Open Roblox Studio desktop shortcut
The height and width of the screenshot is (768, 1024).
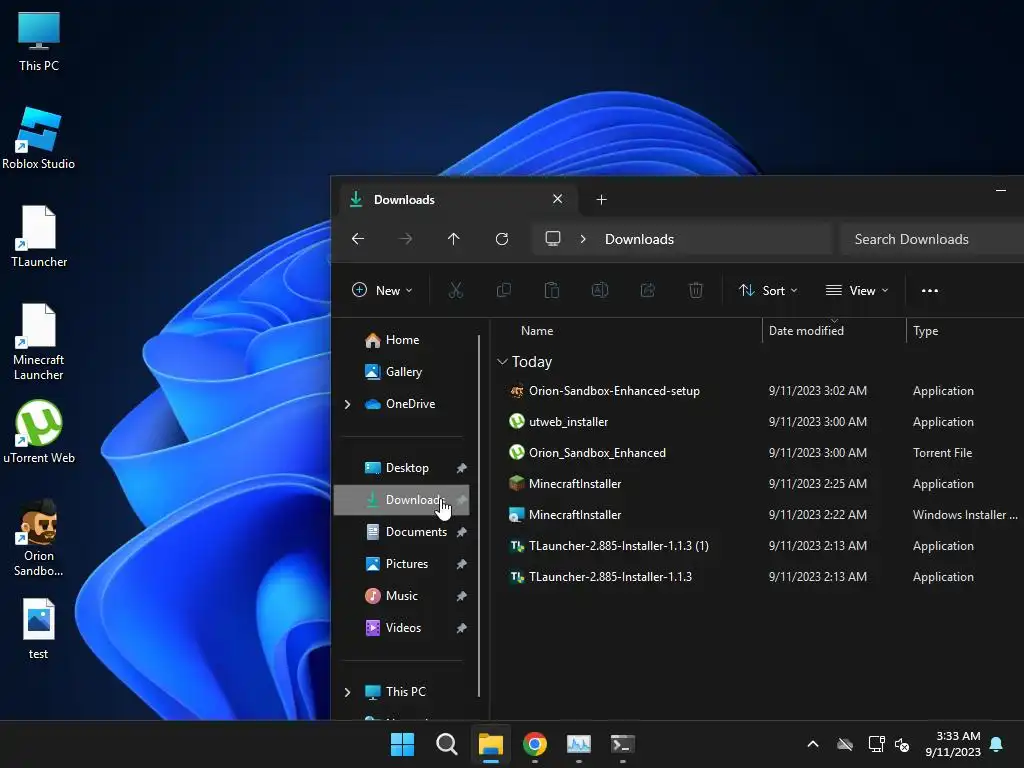[39, 139]
